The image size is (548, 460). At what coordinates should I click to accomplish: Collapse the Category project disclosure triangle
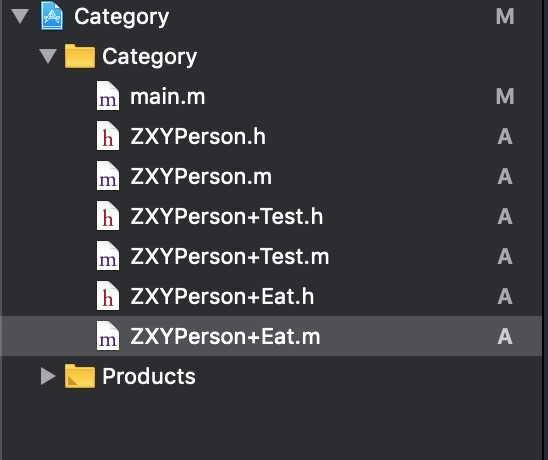pos(20,16)
